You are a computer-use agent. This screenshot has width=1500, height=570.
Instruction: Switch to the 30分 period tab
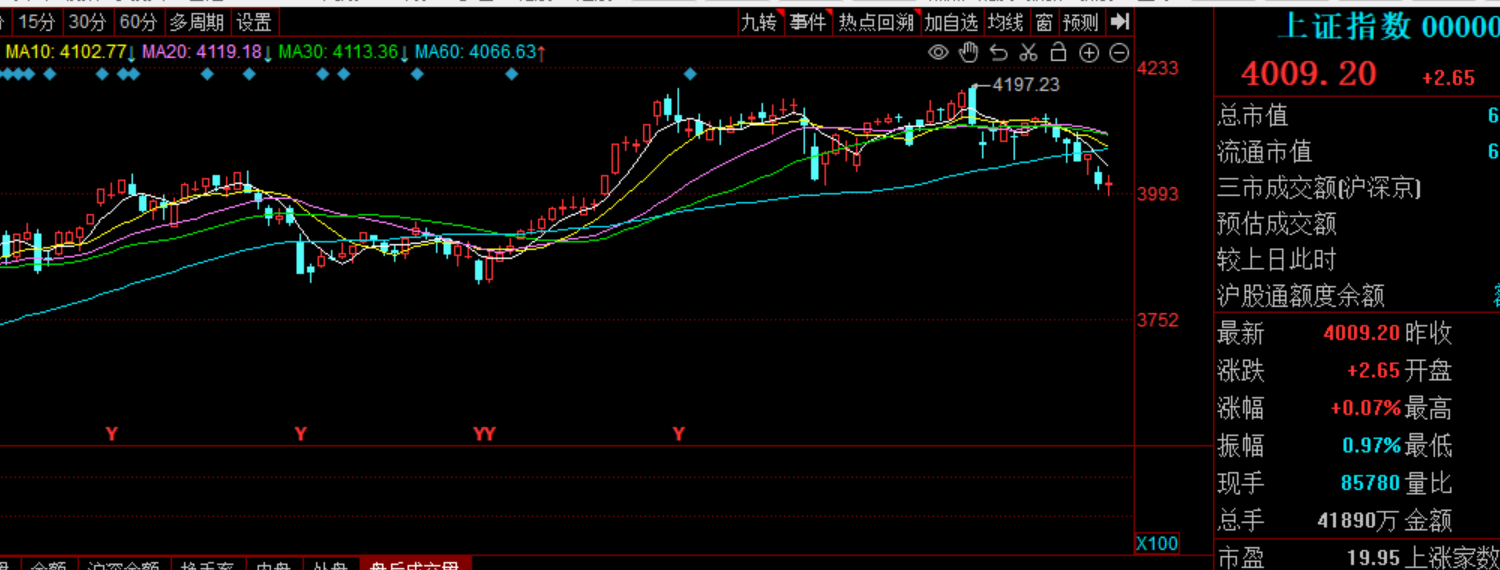(x=88, y=21)
